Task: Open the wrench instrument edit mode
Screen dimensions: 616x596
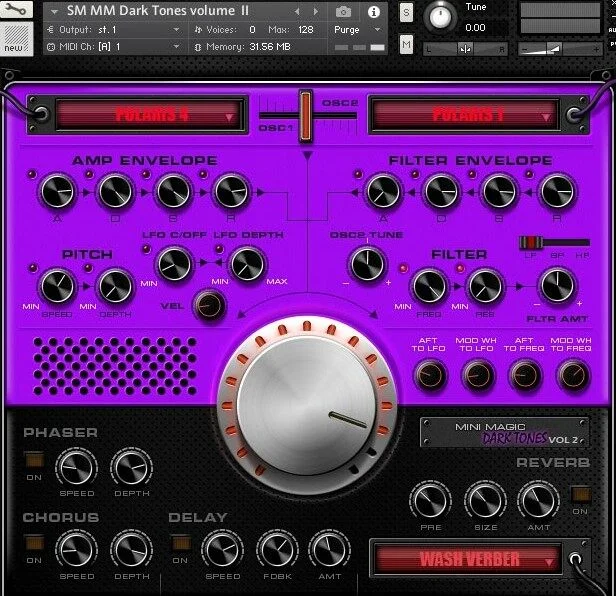Action: [16, 9]
